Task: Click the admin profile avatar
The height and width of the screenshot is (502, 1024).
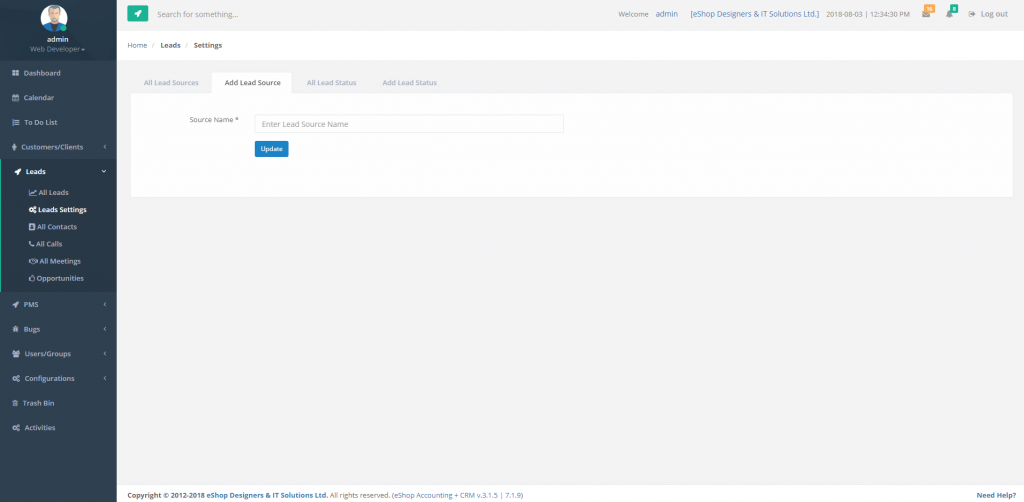Action: tap(56, 18)
